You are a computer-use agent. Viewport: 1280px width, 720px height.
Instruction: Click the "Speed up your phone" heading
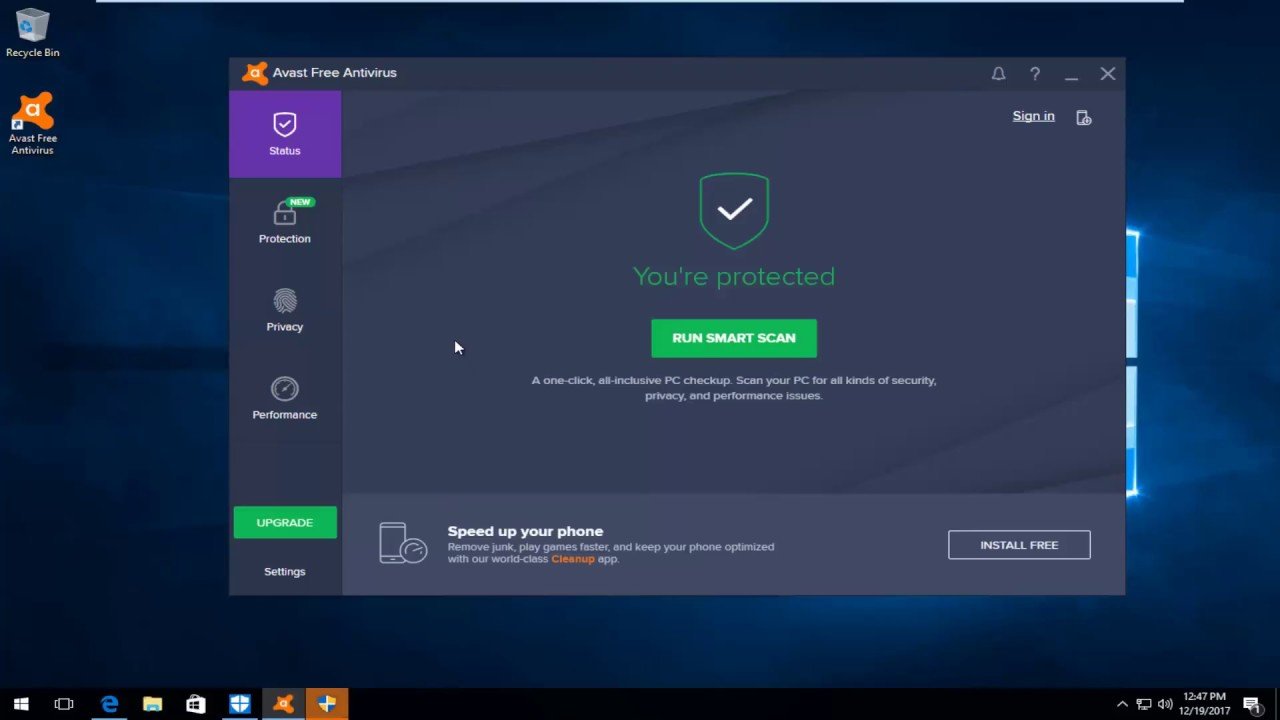pos(525,531)
